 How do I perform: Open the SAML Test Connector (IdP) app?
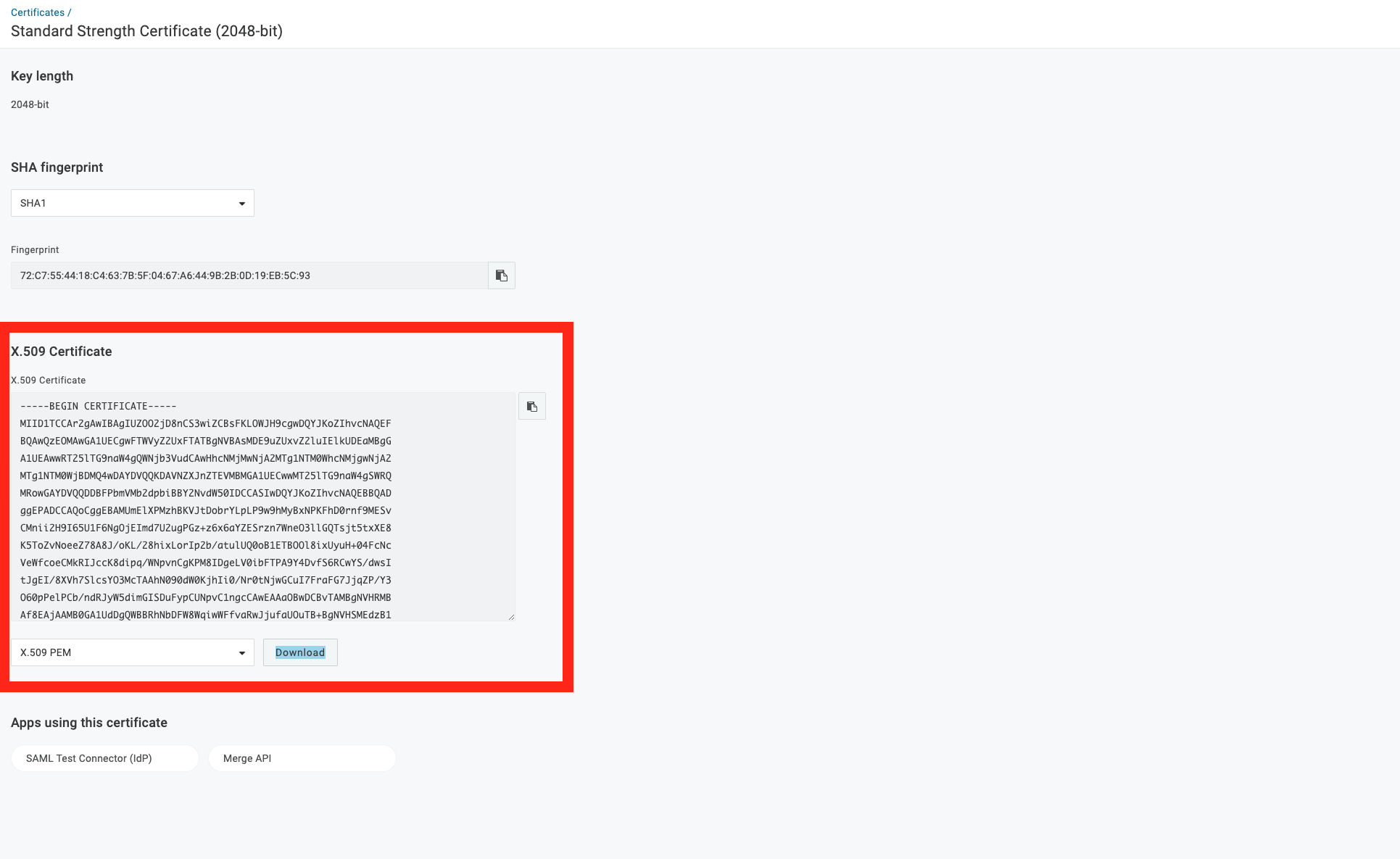pos(104,758)
